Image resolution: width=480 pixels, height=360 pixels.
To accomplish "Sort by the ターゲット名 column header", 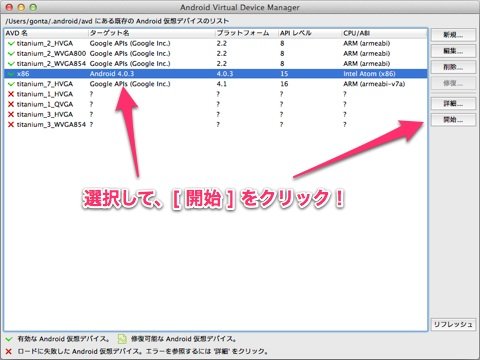I will click(151, 33).
